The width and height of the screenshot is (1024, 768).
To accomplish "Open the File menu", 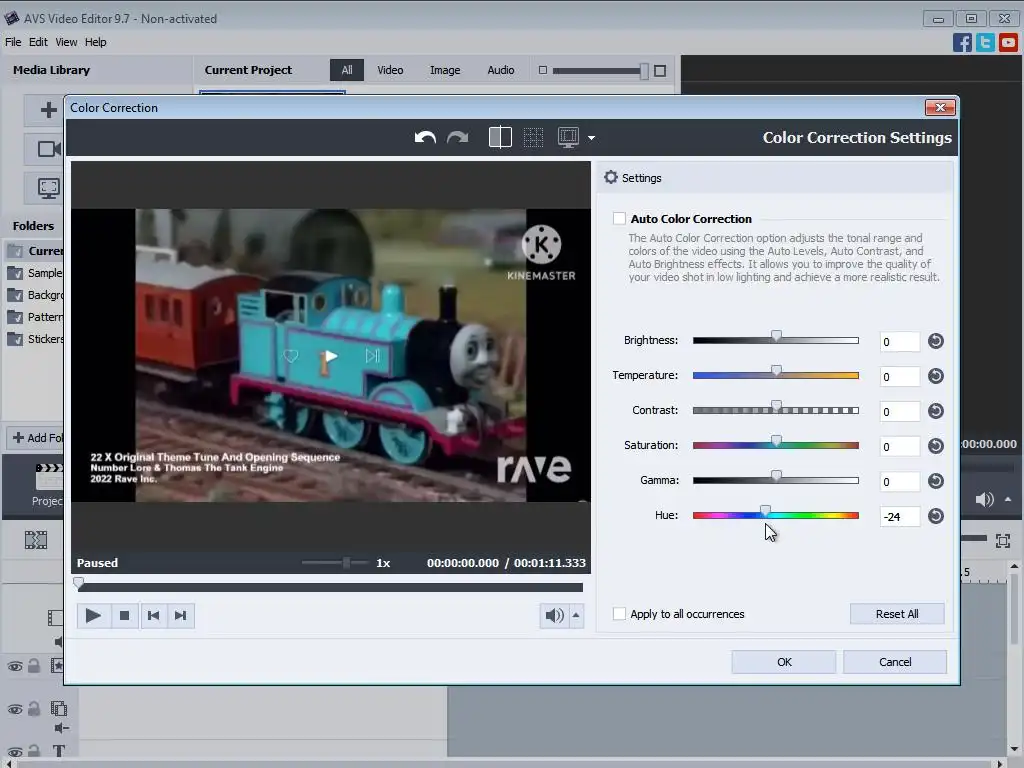I will pos(13,42).
